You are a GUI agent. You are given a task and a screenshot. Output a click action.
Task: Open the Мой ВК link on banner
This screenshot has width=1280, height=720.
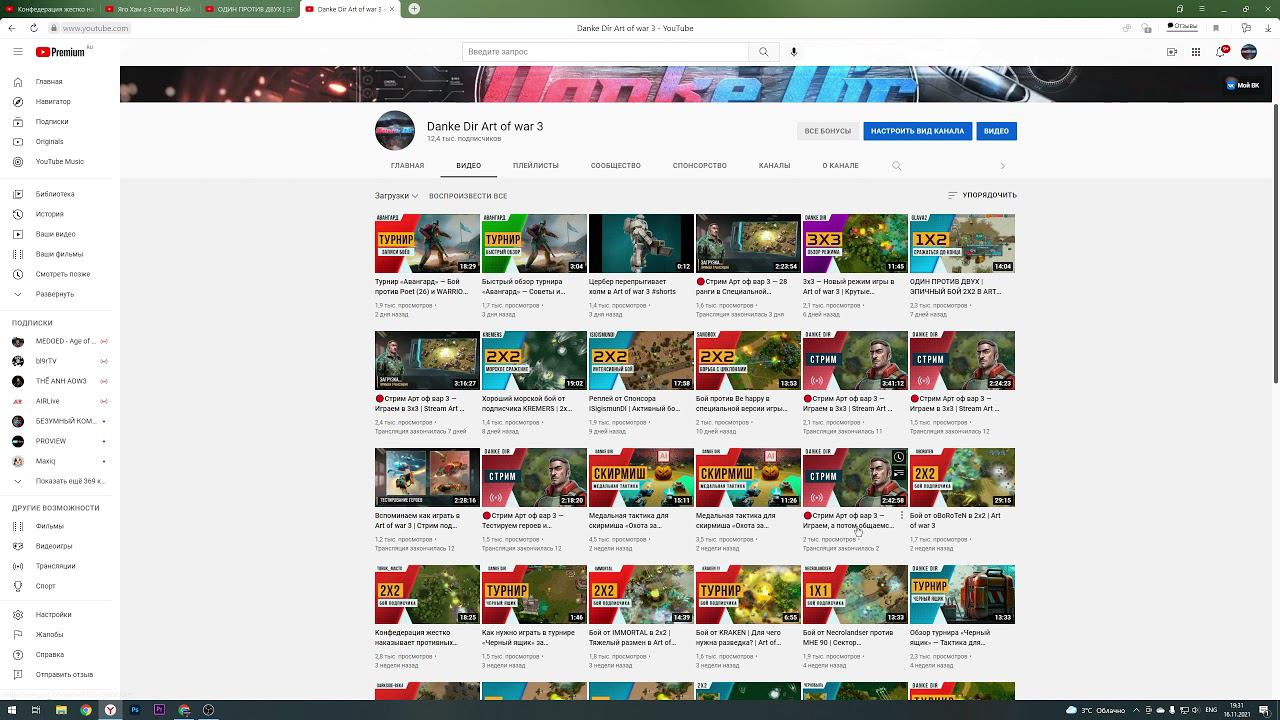(x=1244, y=86)
